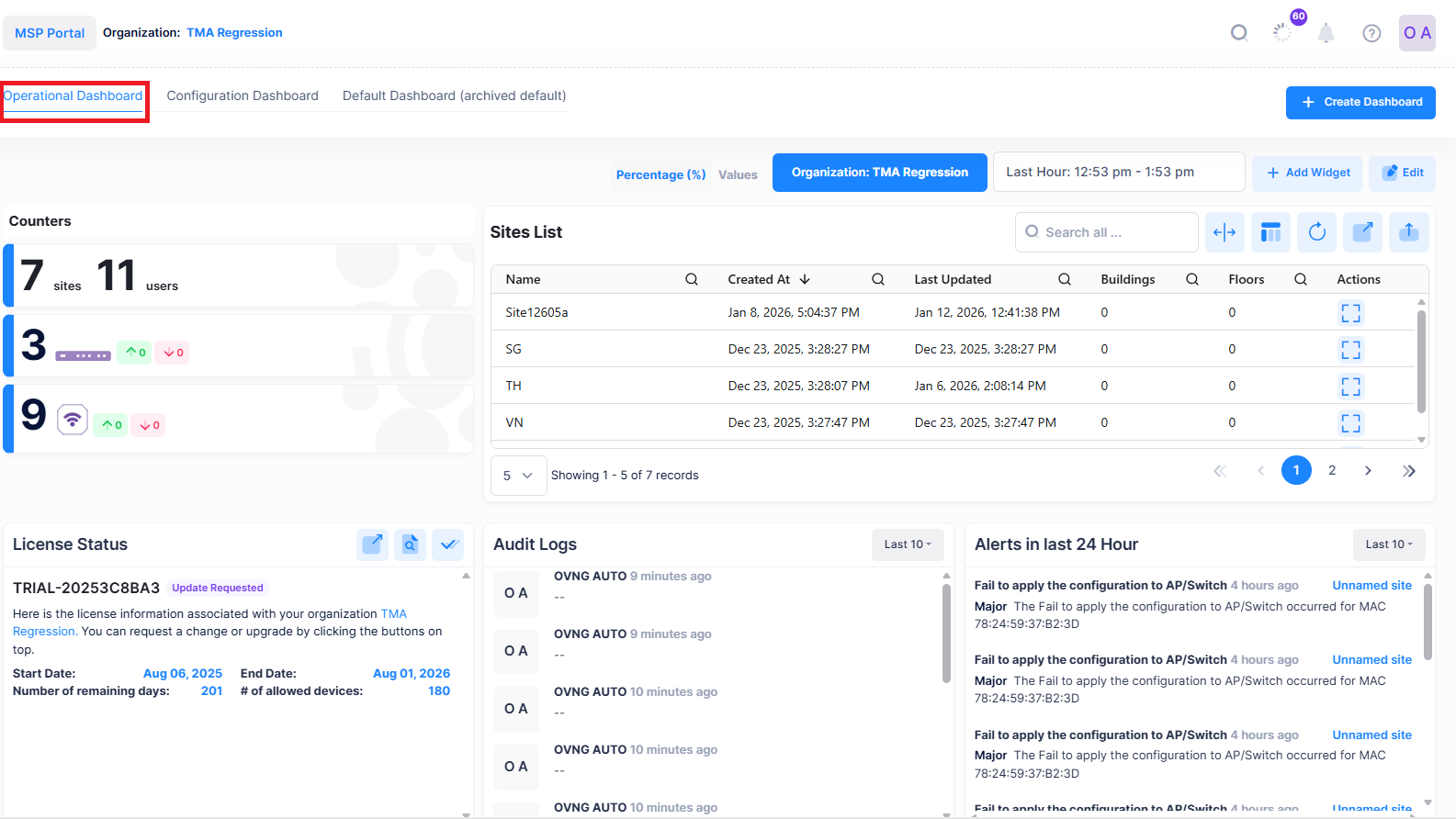Image resolution: width=1456 pixels, height=819 pixels.
Task: Click the license details search-document icon
Action: click(410, 544)
